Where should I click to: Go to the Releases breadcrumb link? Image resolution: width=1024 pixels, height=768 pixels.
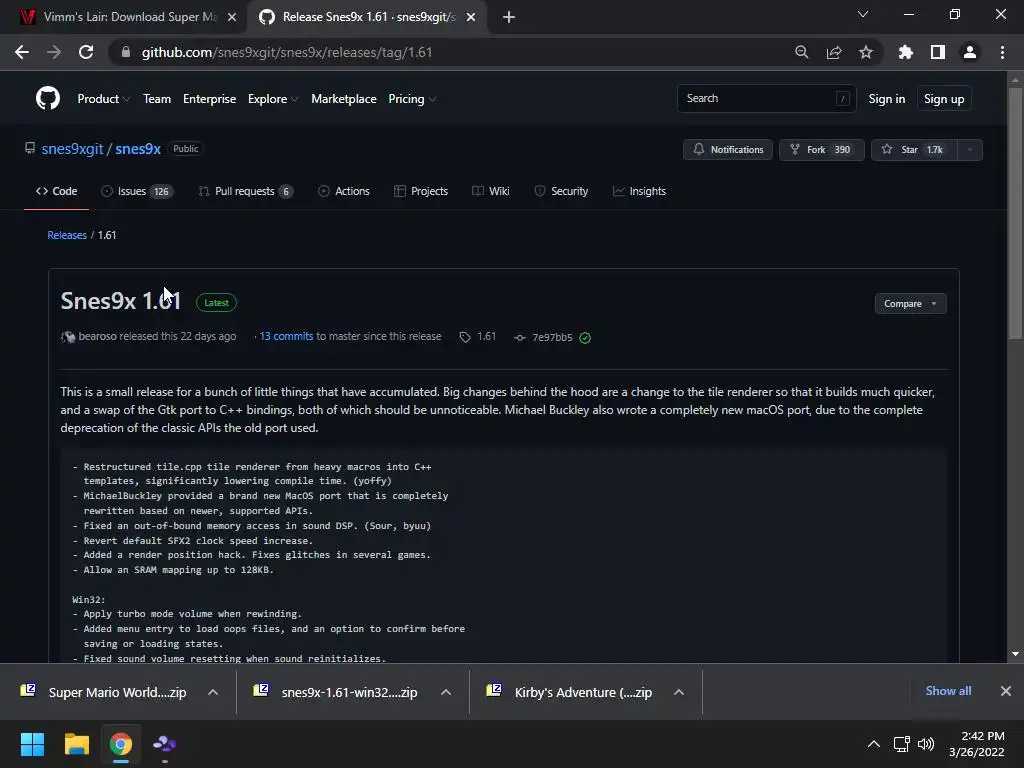pyautogui.click(x=67, y=235)
